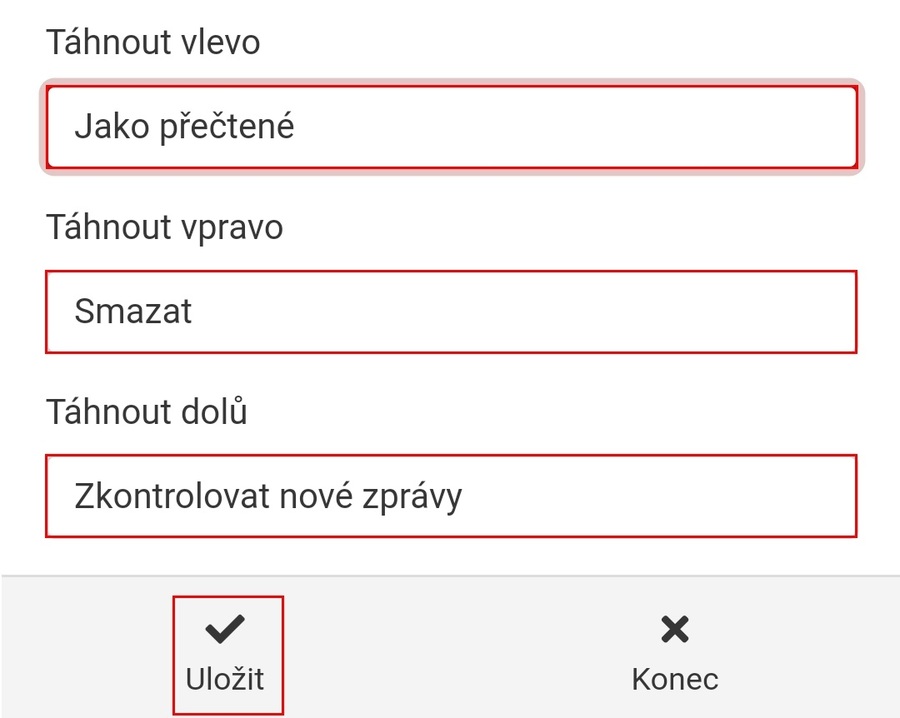Click the Konec X icon
Screen dimensions: 900x718
(675, 629)
